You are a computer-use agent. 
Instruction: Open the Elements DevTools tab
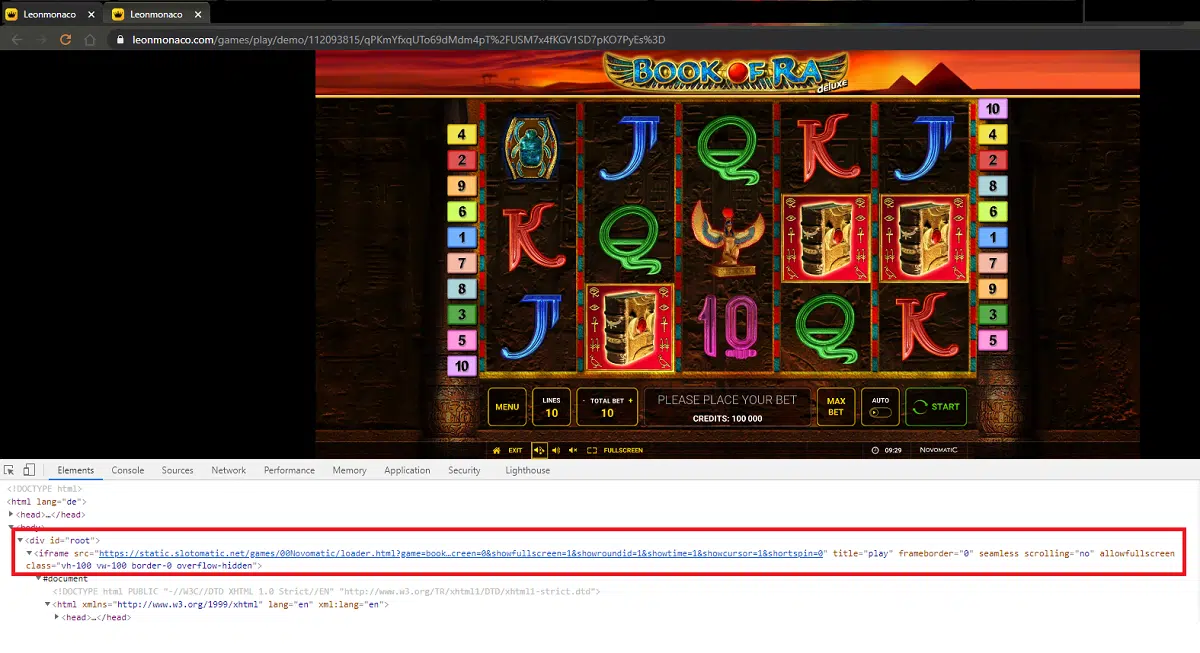[x=76, y=470]
